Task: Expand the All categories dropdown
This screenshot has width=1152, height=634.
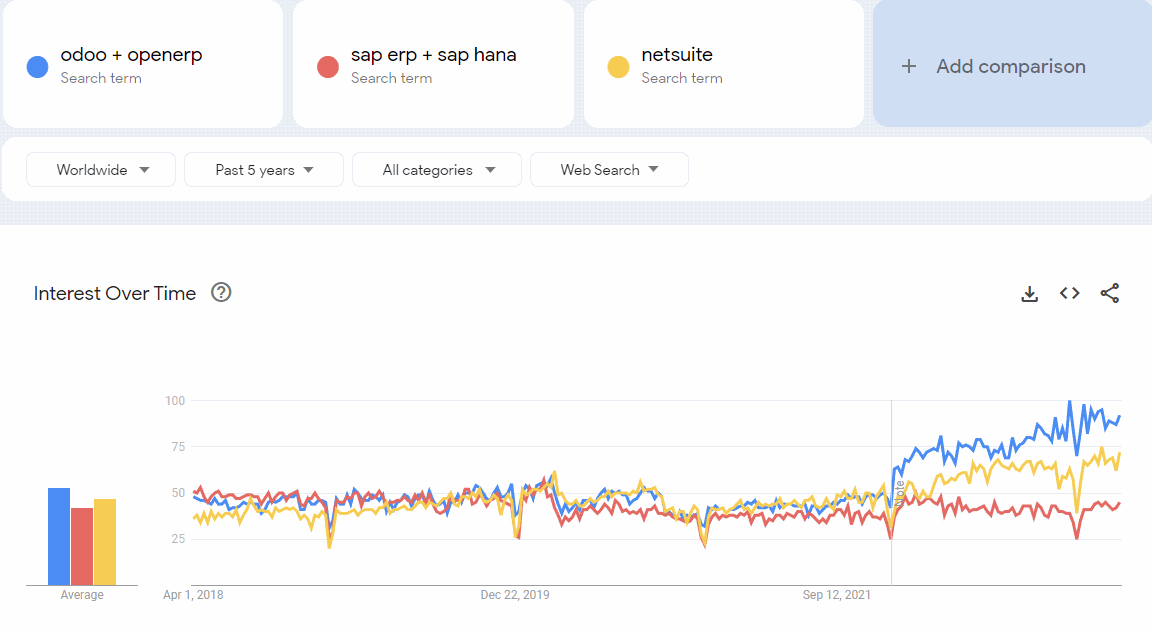Action: click(437, 170)
